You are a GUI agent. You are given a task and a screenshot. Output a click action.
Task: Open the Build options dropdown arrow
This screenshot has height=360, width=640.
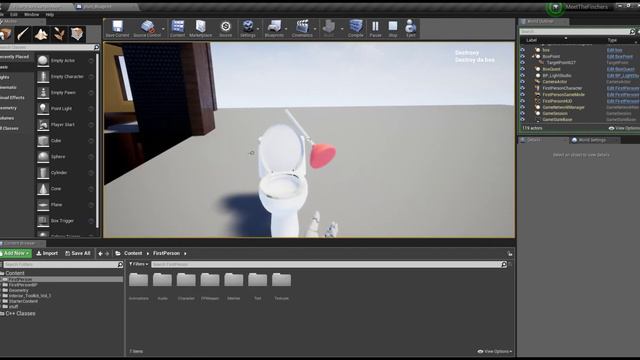click(342, 29)
